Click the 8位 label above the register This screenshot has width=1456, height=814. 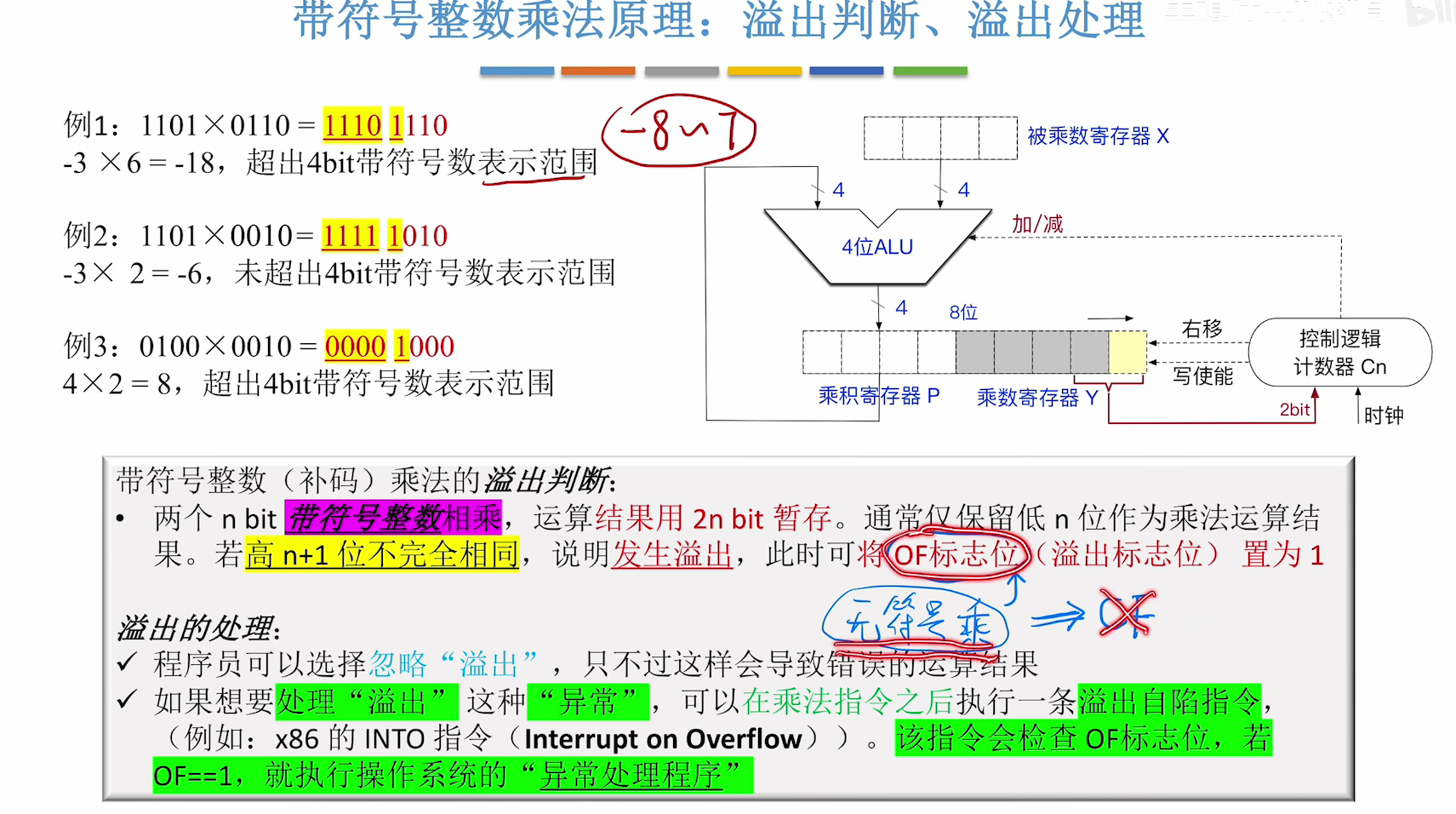pyautogui.click(x=963, y=312)
